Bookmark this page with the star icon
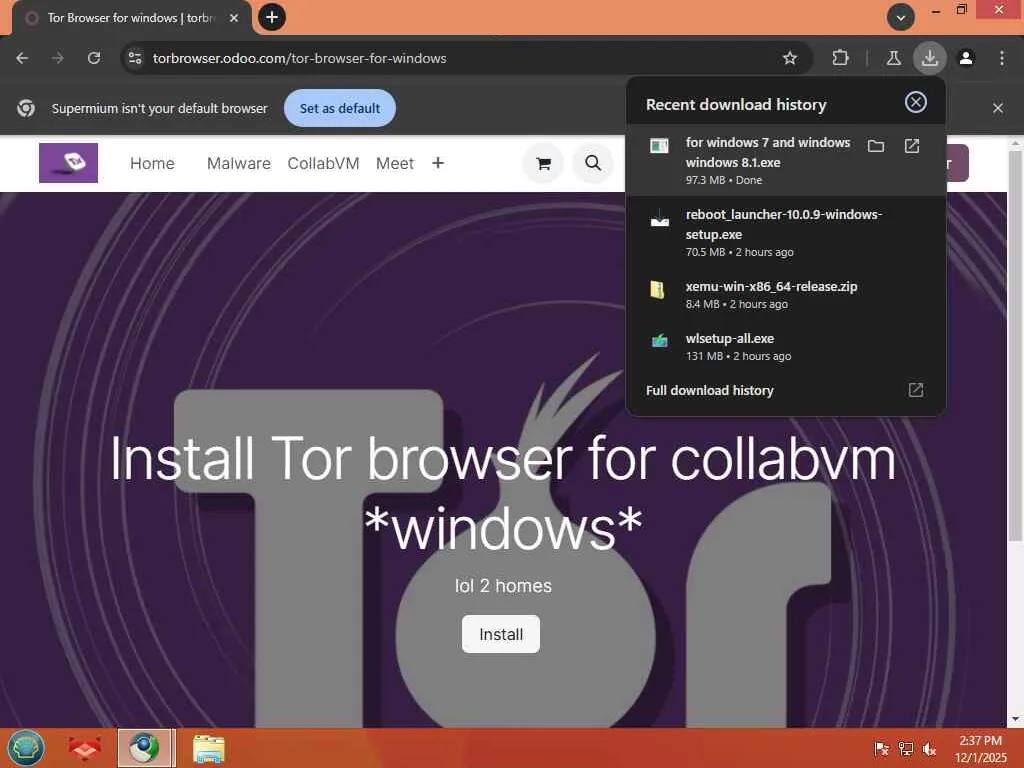This screenshot has width=1024, height=768. (790, 58)
